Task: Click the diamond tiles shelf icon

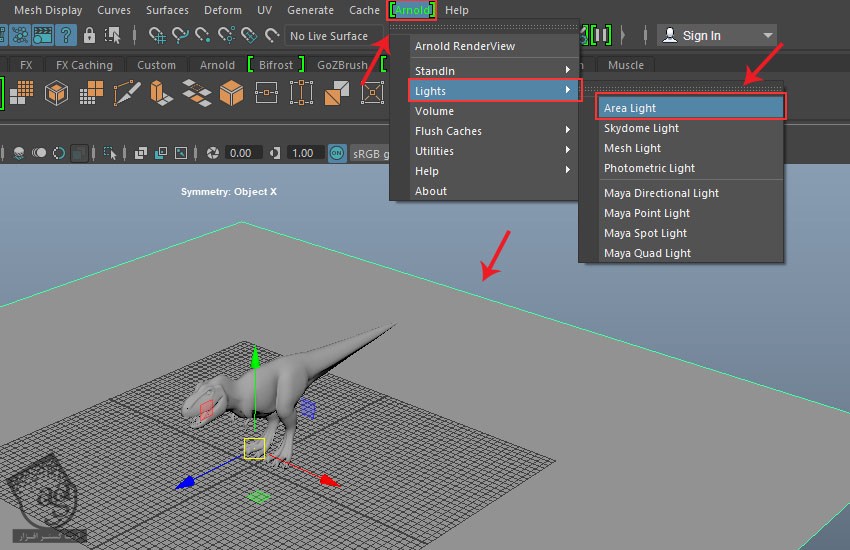Action: click(196, 93)
